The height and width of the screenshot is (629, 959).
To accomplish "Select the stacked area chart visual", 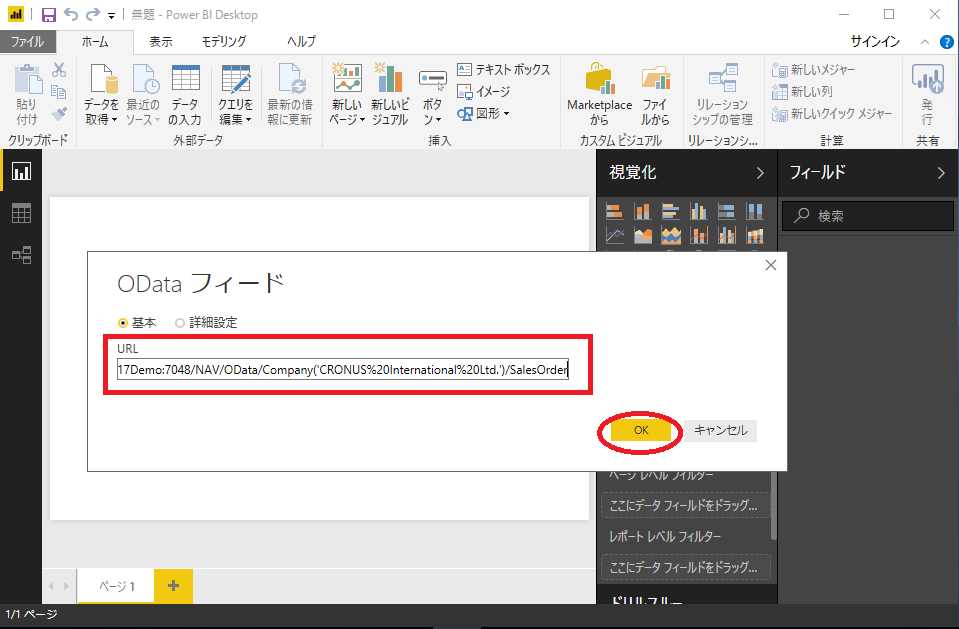I will pos(670,235).
